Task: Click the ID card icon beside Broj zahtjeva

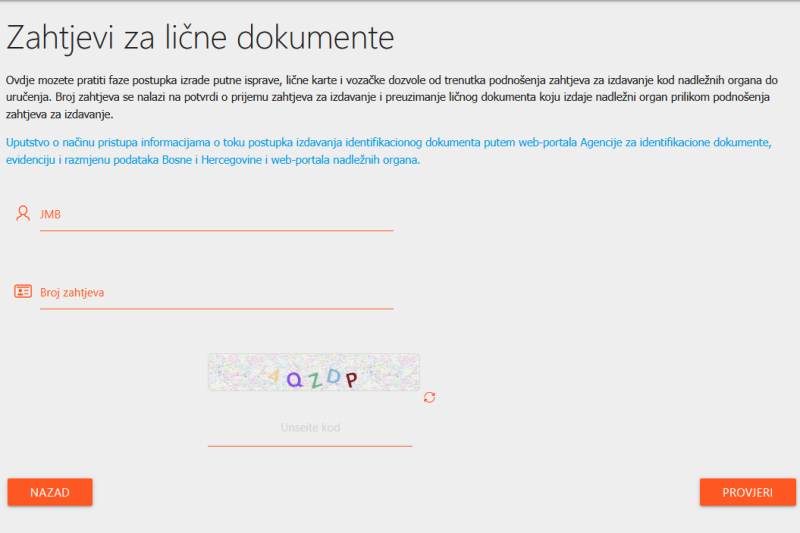Action: point(23,292)
